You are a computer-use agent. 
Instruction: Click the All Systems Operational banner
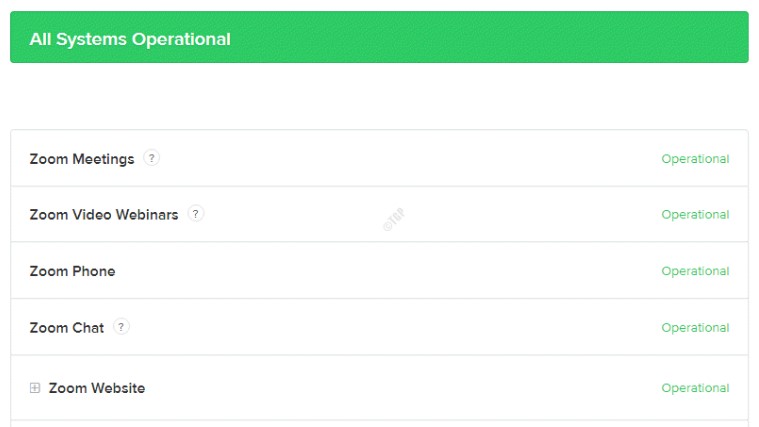[x=379, y=37]
